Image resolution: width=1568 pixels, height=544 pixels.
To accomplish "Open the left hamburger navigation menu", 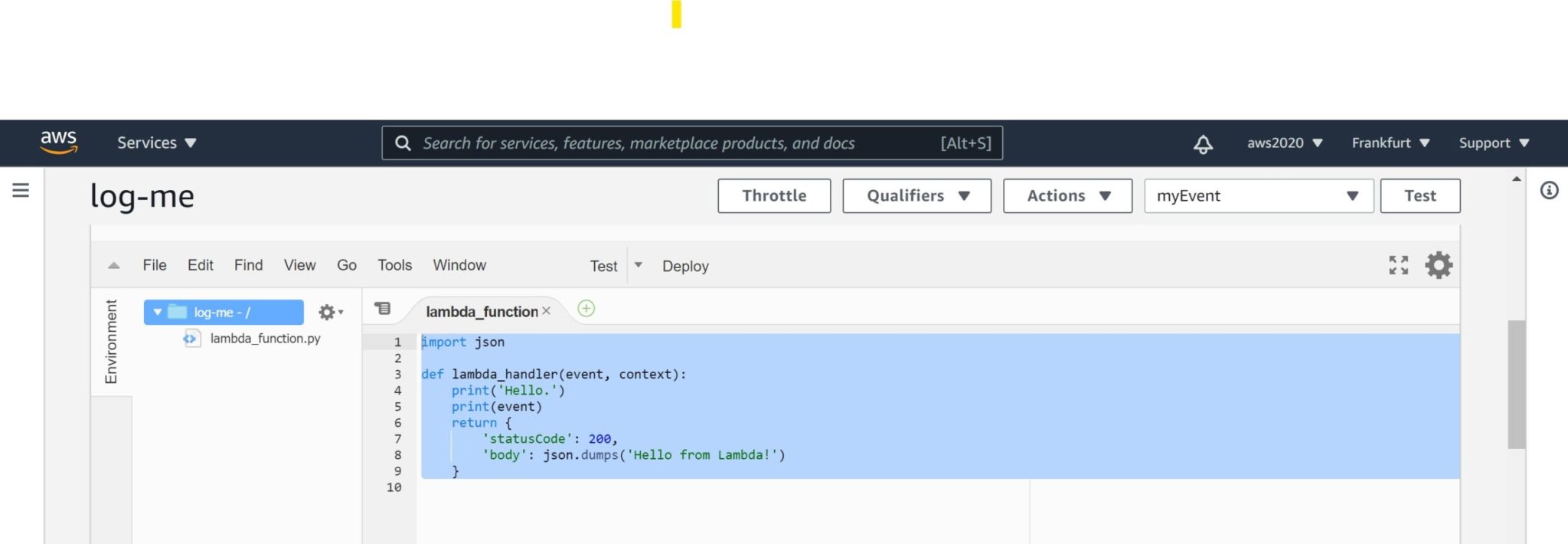I will click(x=21, y=190).
